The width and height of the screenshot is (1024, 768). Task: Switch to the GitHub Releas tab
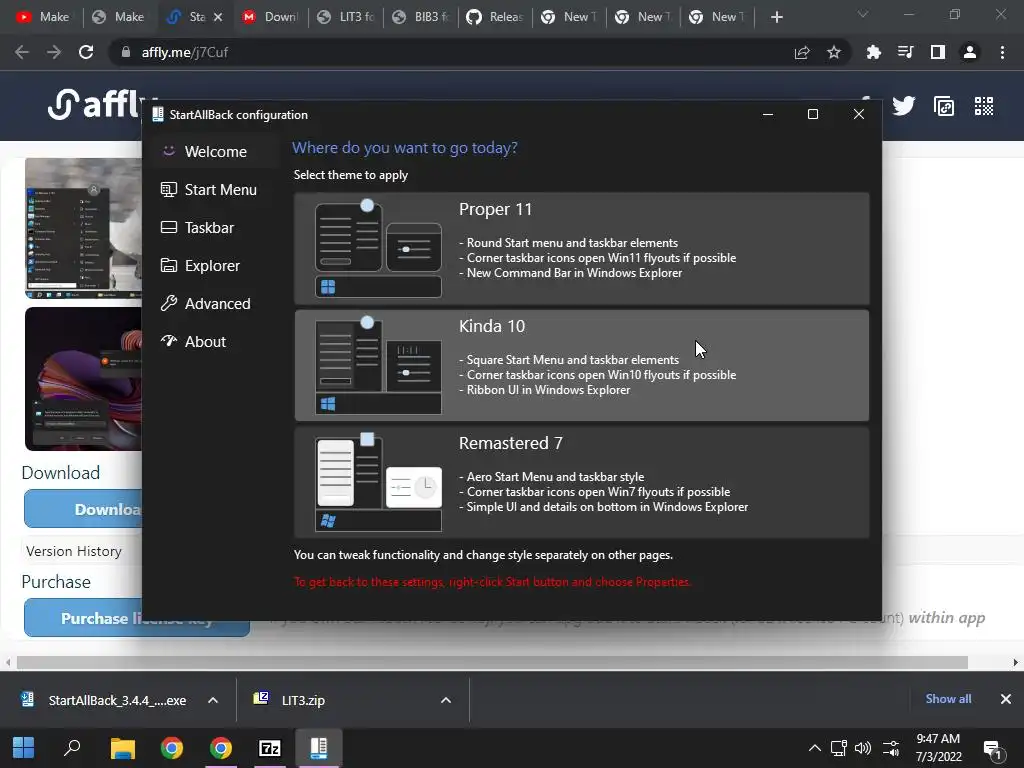496,17
